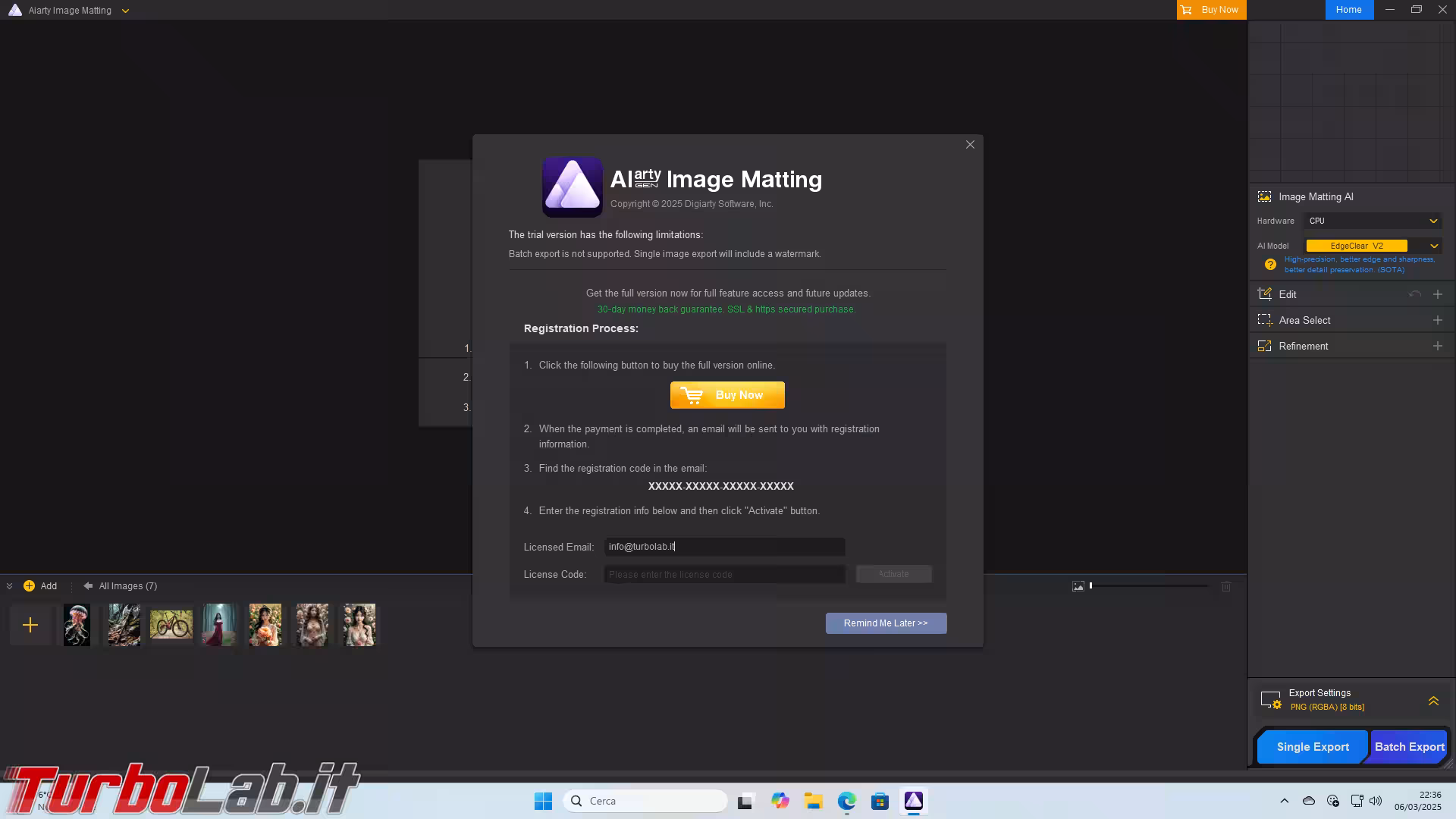The image size is (1456, 819).
Task: Click Remind Me Later button
Action: click(x=886, y=623)
